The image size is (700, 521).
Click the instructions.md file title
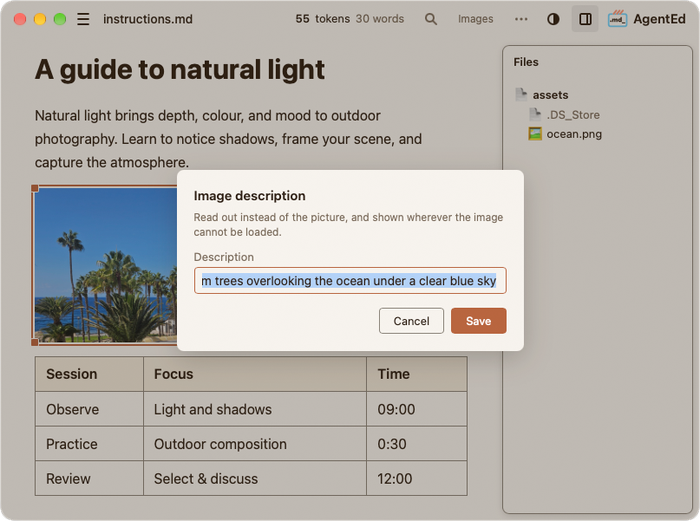point(148,19)
